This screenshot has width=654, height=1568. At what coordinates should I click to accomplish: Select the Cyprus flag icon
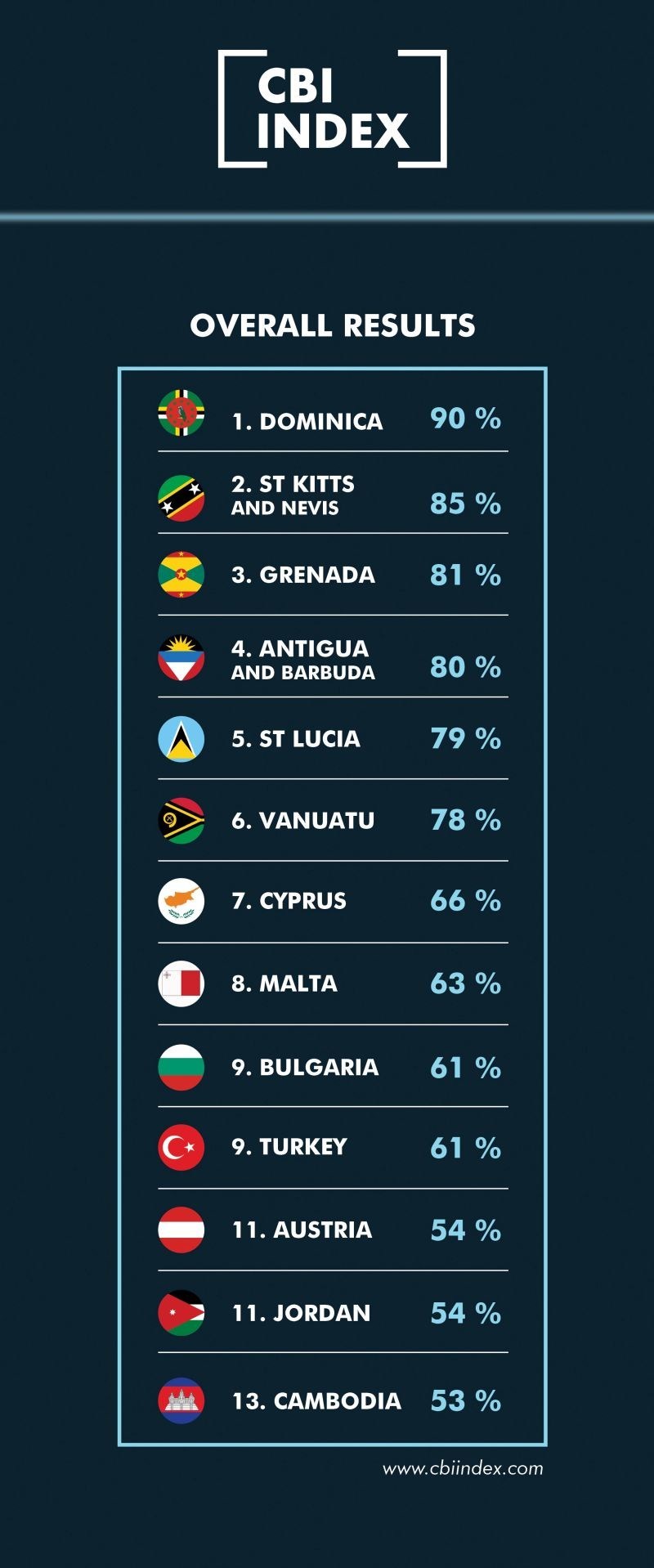pyautogui.click(x=181, y=901)
